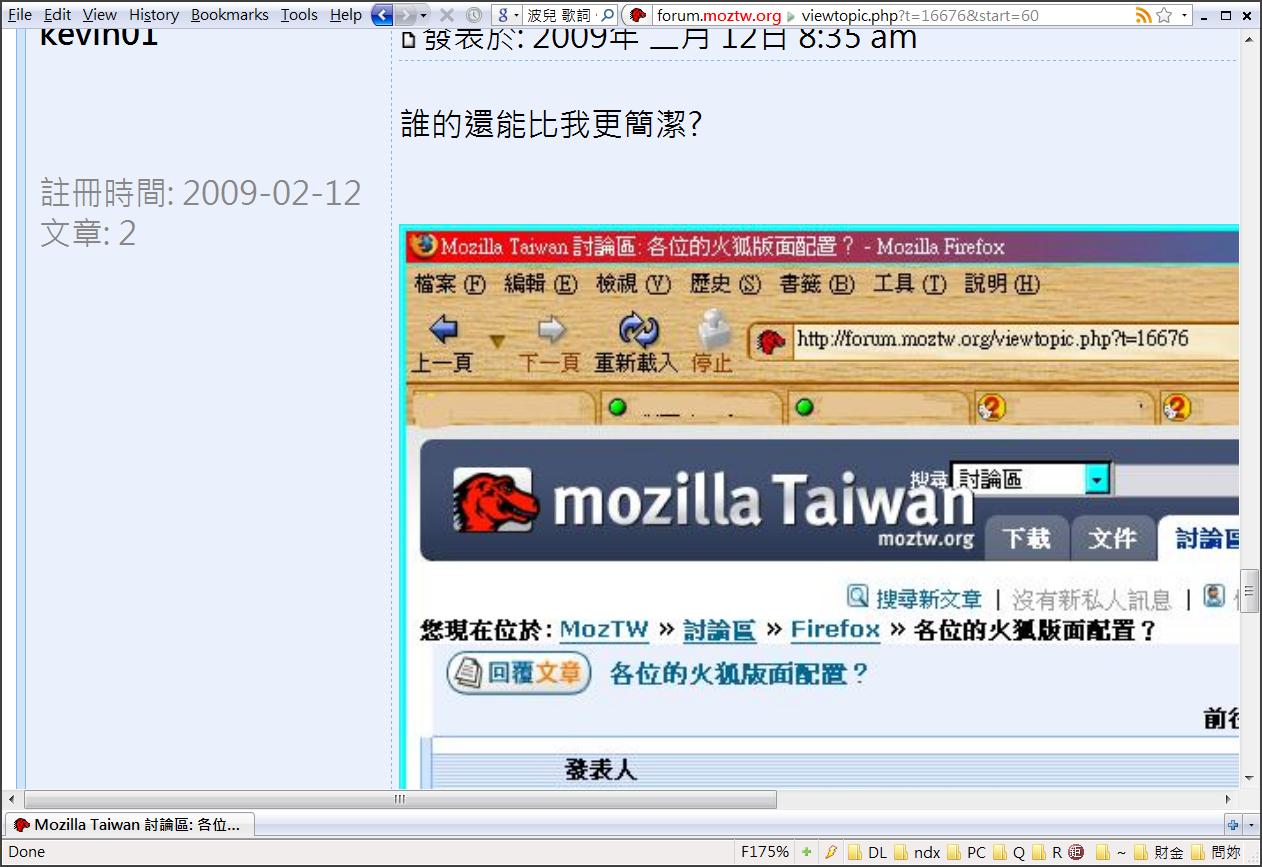Open the list-all-tabs dropdown arrow

coord(1251,825)
